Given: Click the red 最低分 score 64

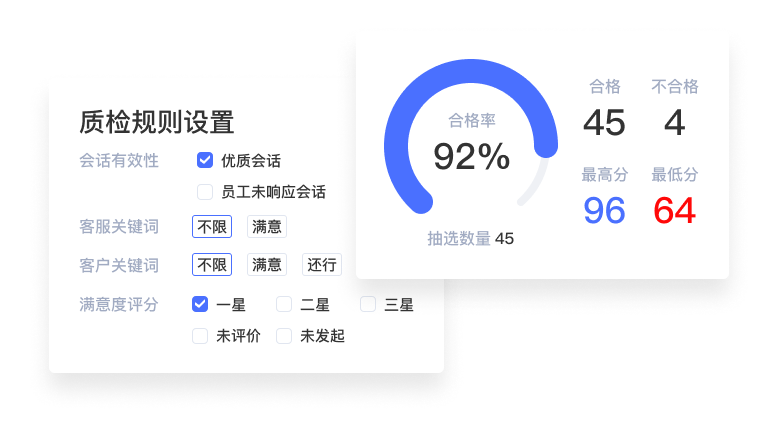Looking at the screenshot, I should pos(674,211).
